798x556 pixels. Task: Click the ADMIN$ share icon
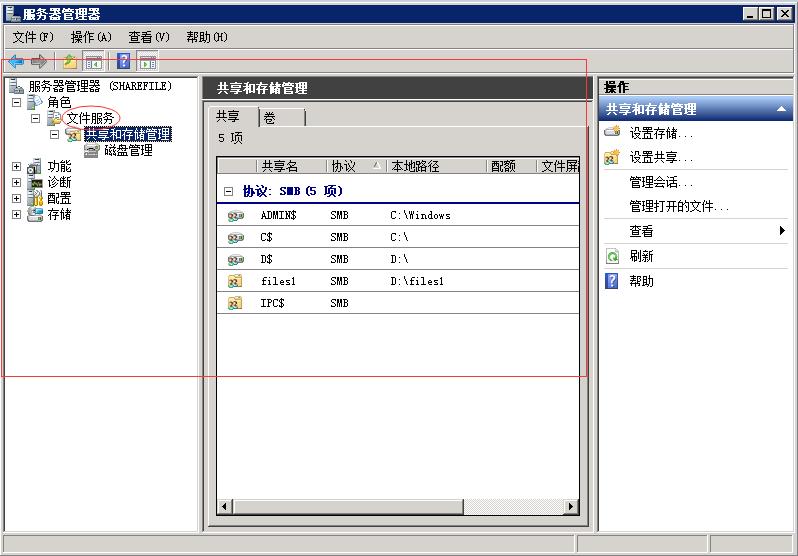tap(235, 215)
